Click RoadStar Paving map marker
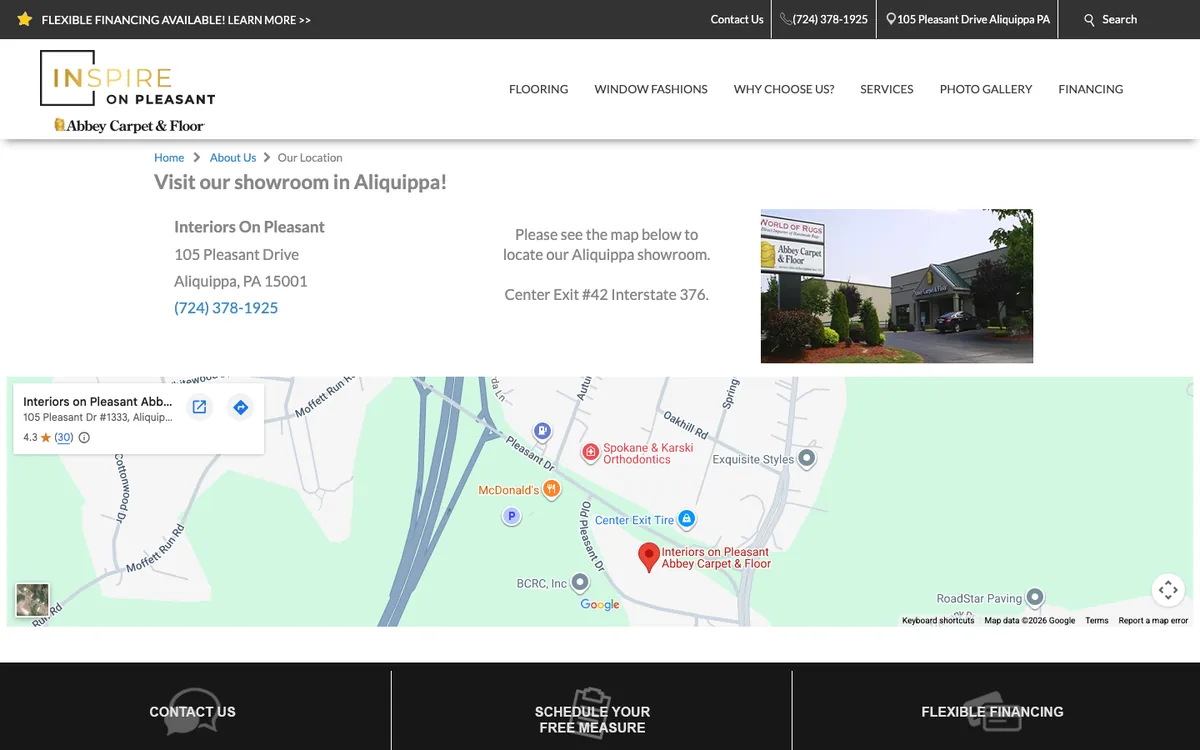This screenshot has width=1200, height=750. [x=1035, y=597]
